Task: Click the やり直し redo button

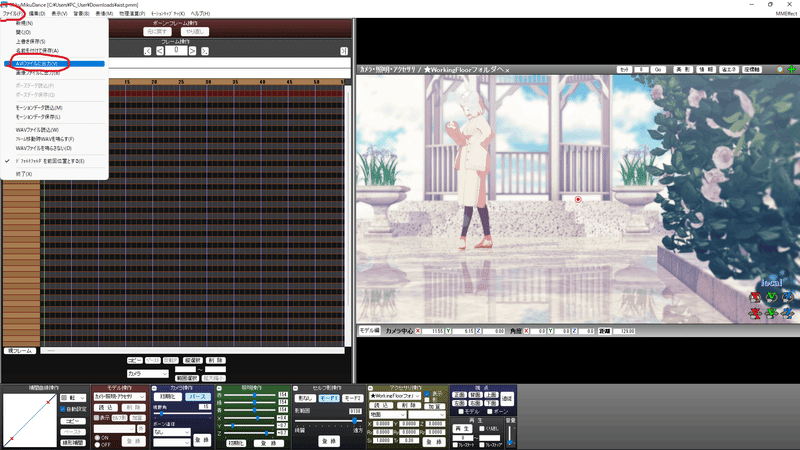Action: click(195, 32)
